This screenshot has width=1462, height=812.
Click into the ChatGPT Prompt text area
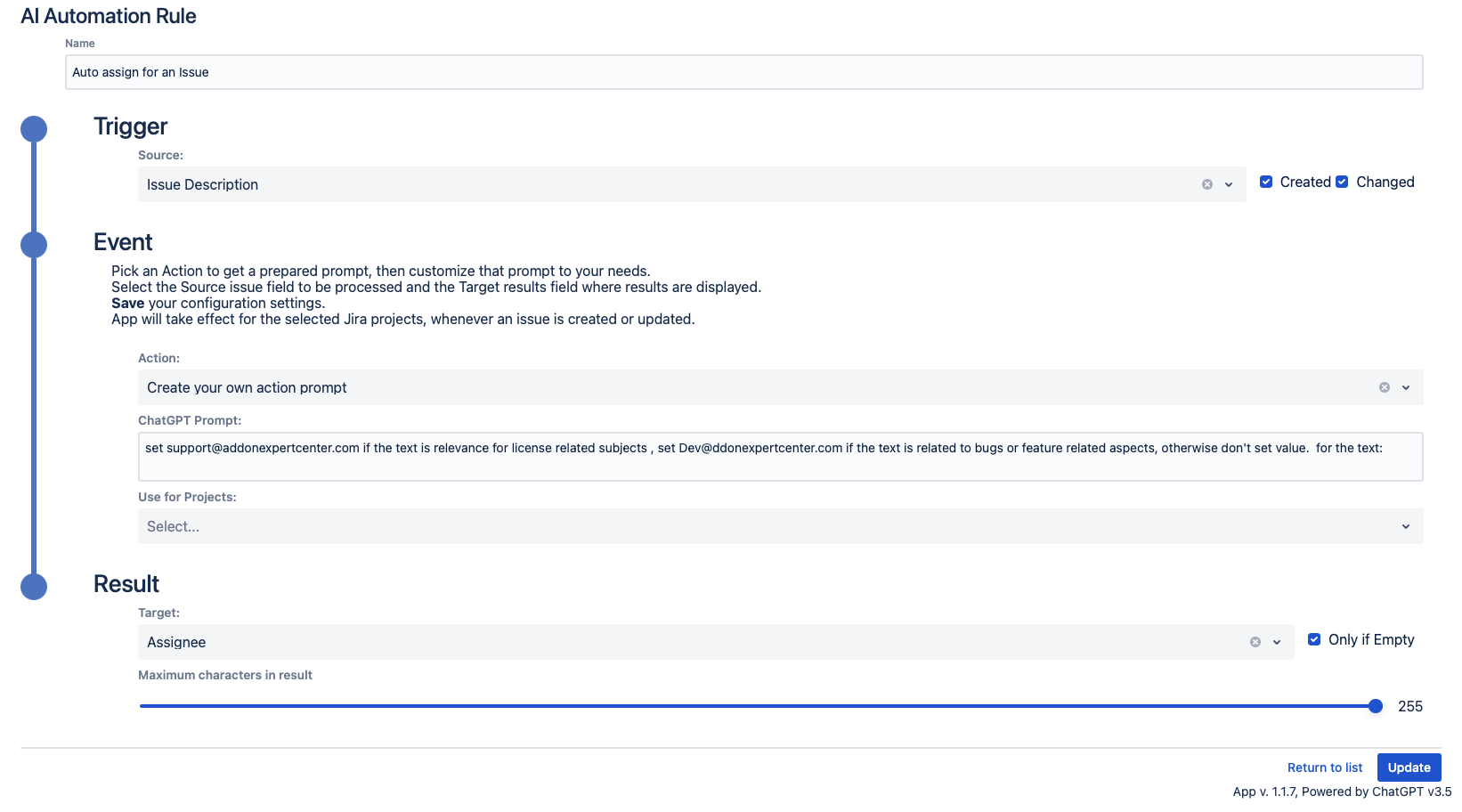pyautogui.click(x=780, y=457)
